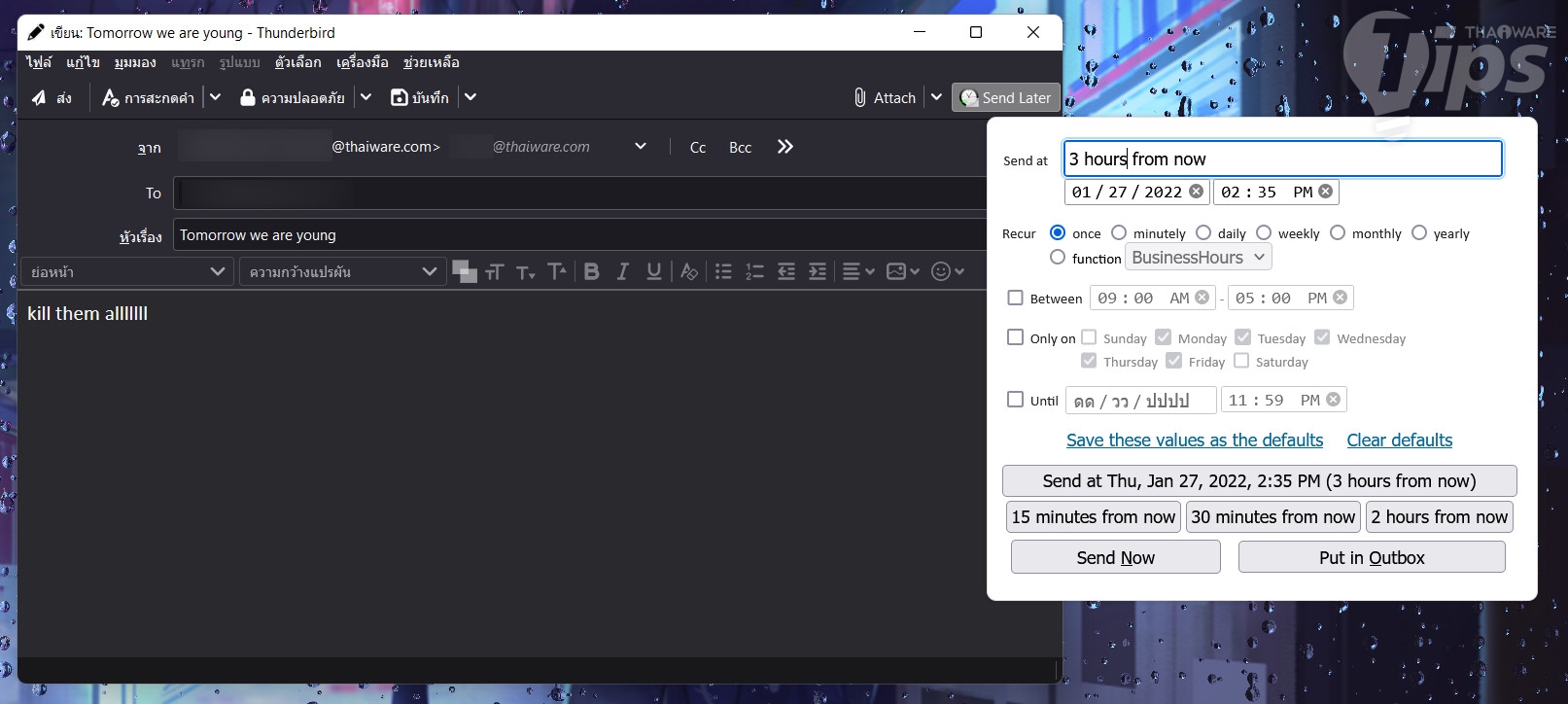Enable the Only on days checkbox

(1016, 337)
